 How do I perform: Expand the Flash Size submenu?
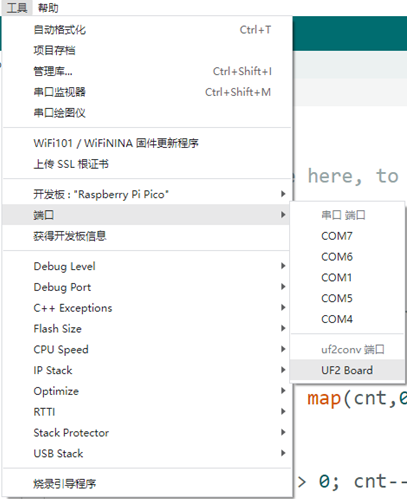[x=147, y=329]
